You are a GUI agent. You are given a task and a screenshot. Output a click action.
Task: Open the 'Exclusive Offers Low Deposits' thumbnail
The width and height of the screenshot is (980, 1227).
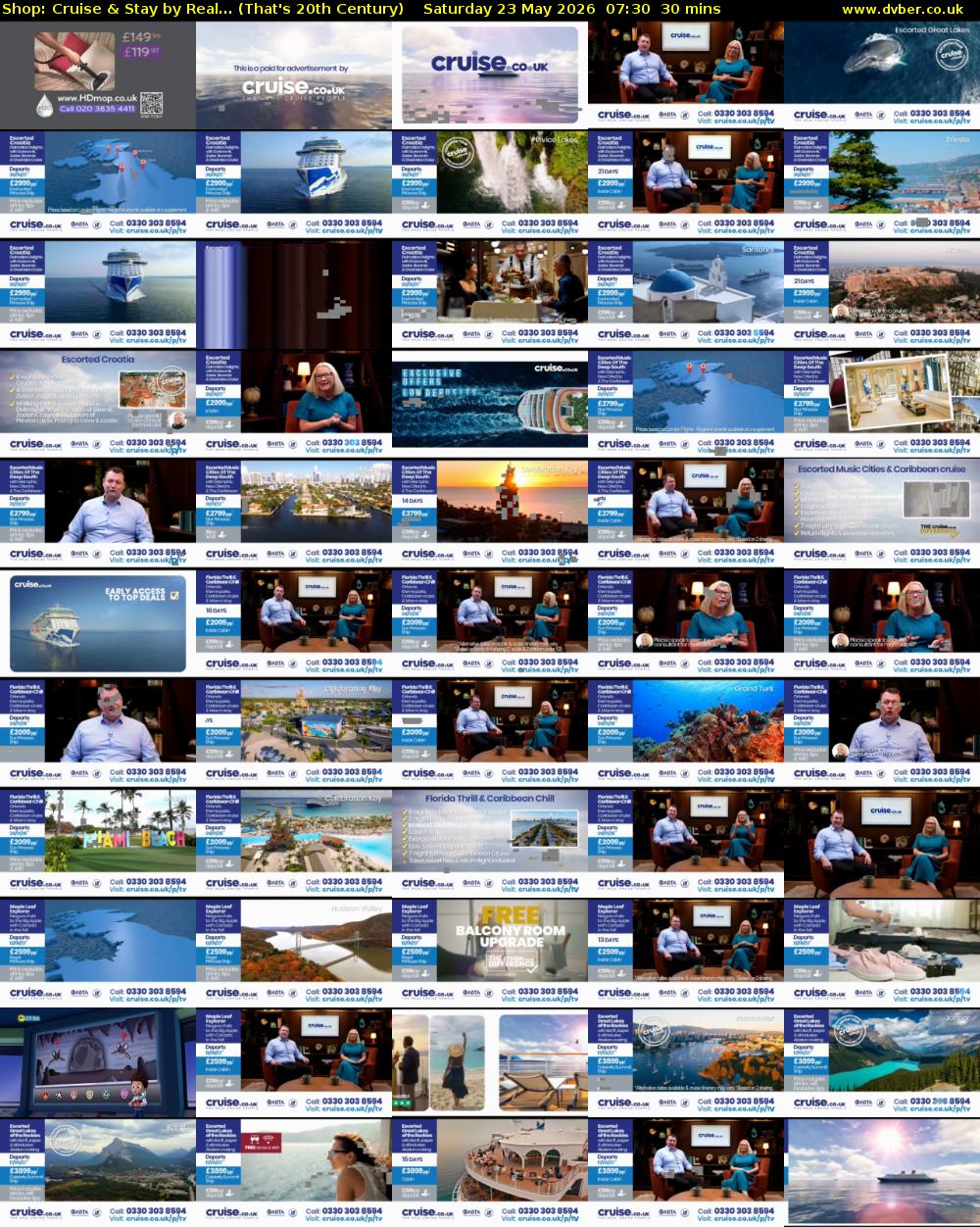(490, 405)
